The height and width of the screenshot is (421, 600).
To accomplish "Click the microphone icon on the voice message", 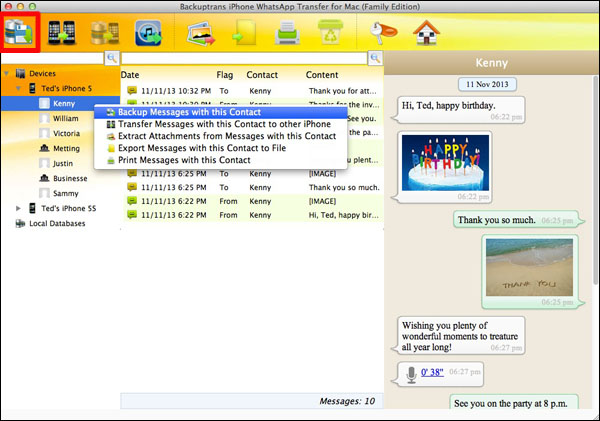I will (x=411, y=375).
